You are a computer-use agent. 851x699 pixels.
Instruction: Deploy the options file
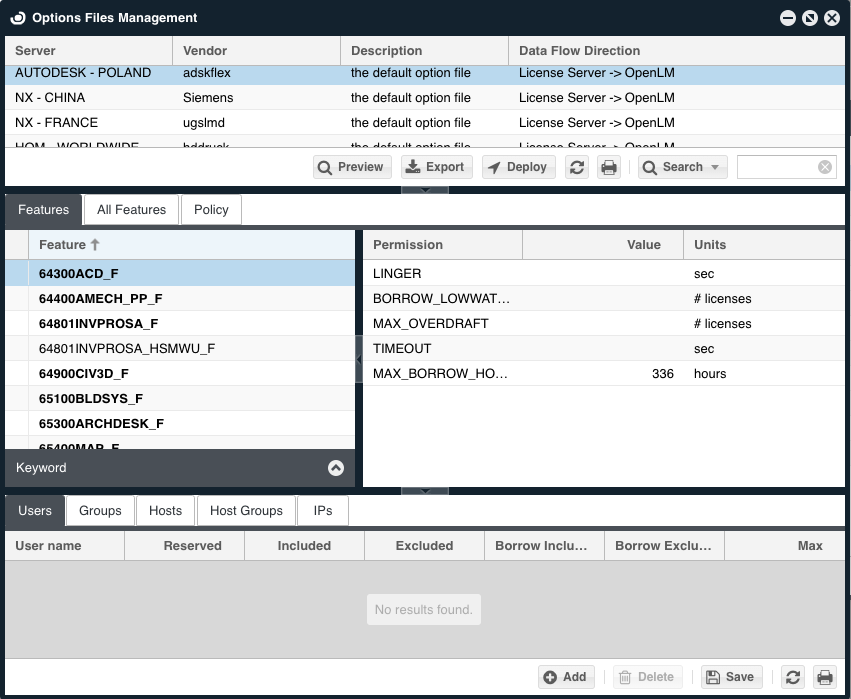pyautogui.click(x=517, y=167)
